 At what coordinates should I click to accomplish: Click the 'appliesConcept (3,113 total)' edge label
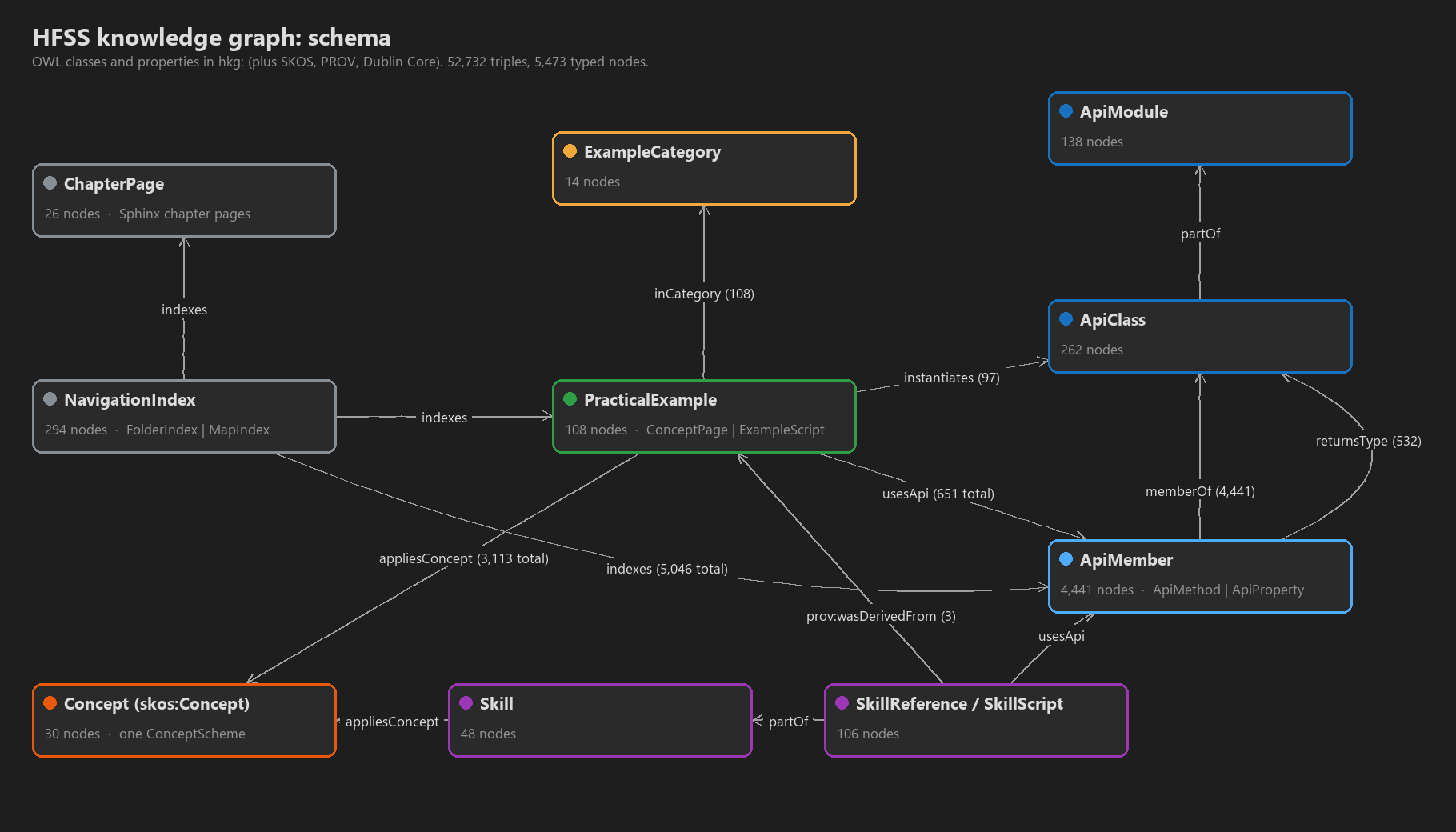463,558
